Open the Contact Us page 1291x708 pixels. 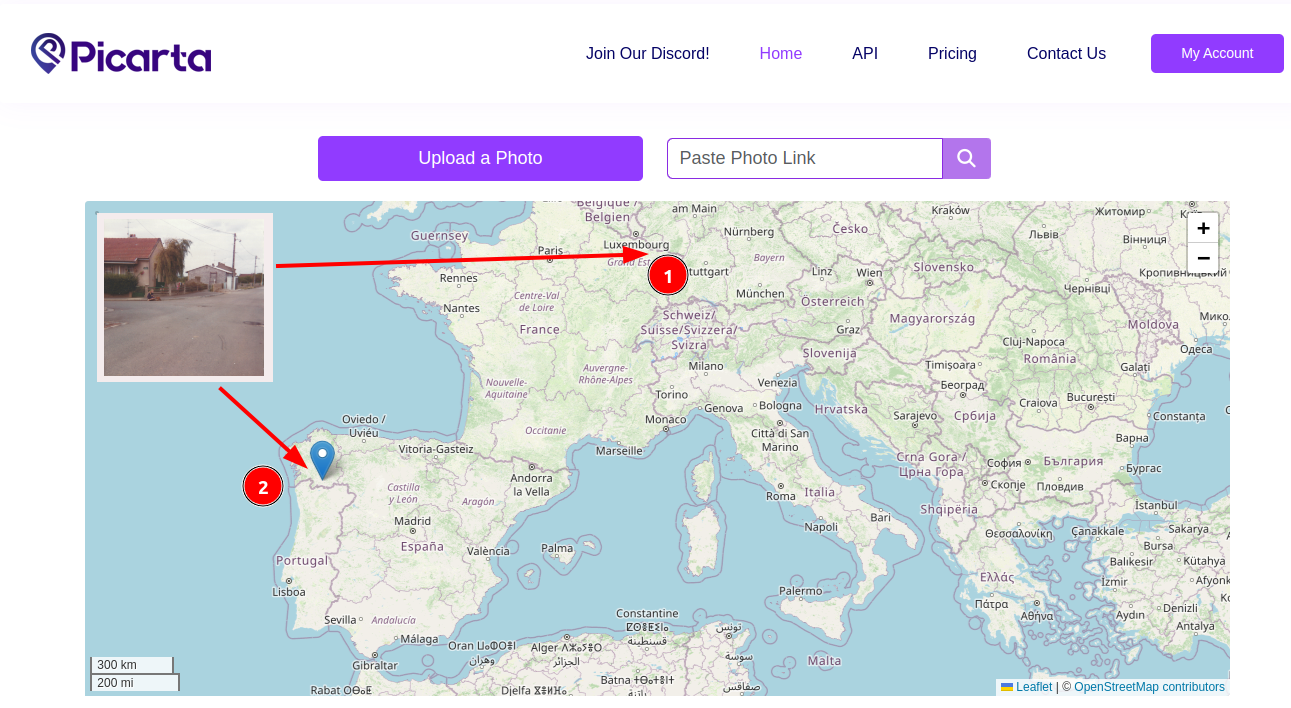[1066, 54]
